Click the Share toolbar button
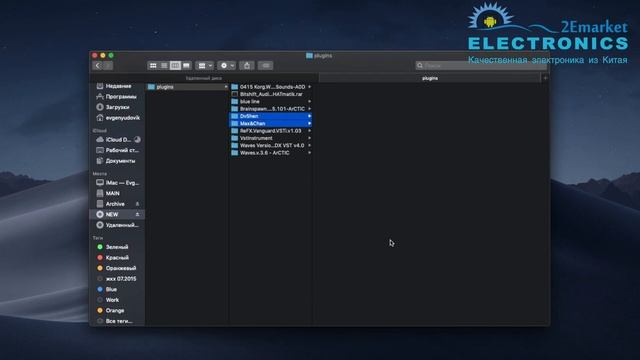This screenshot has height=360, width=640. point(247,66)
